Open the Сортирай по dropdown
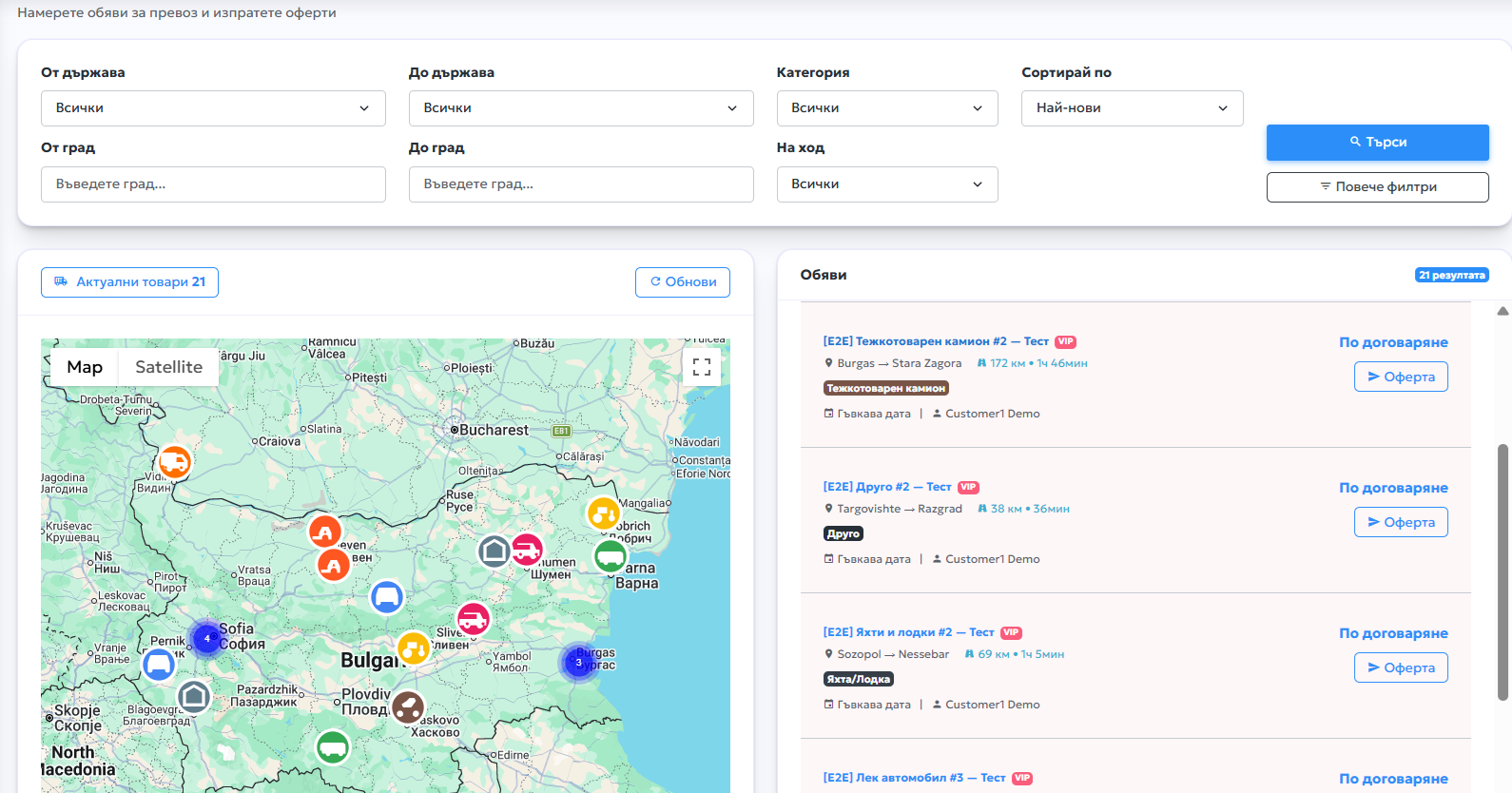Screen dimensions: 1512x793 [x=1133, y=108]
